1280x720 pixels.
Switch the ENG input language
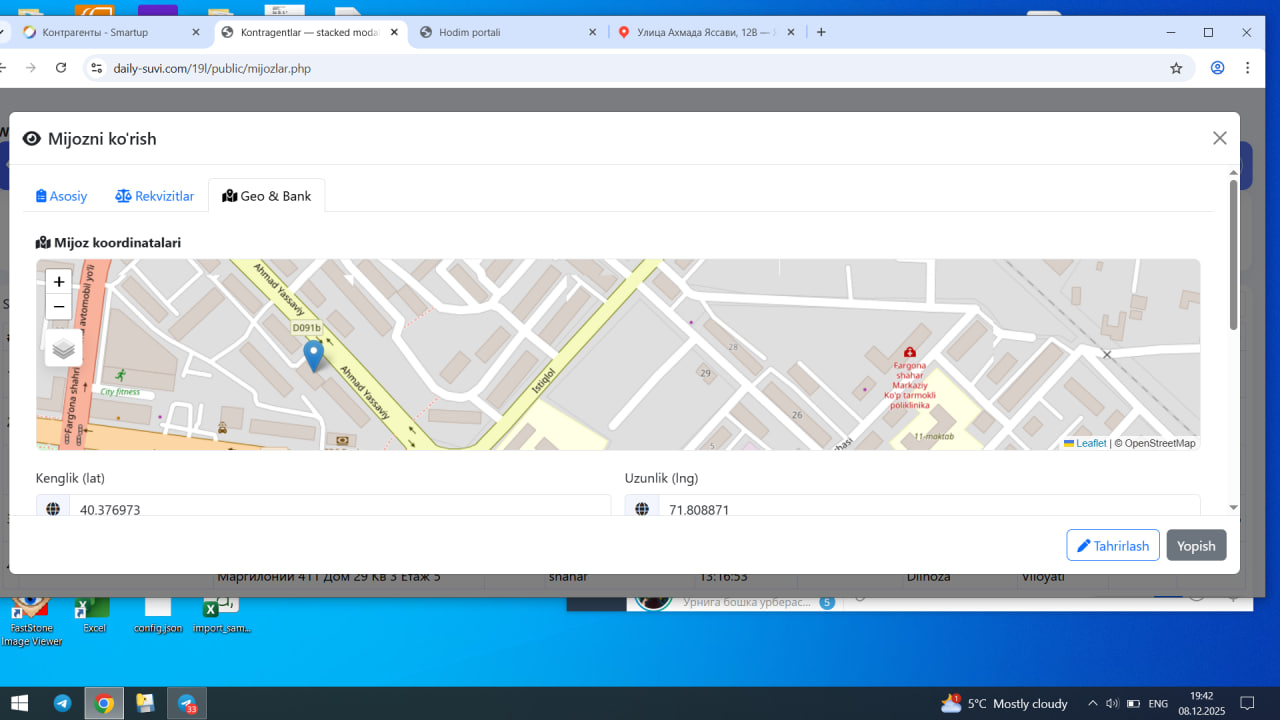click(x=1158, y=703)
